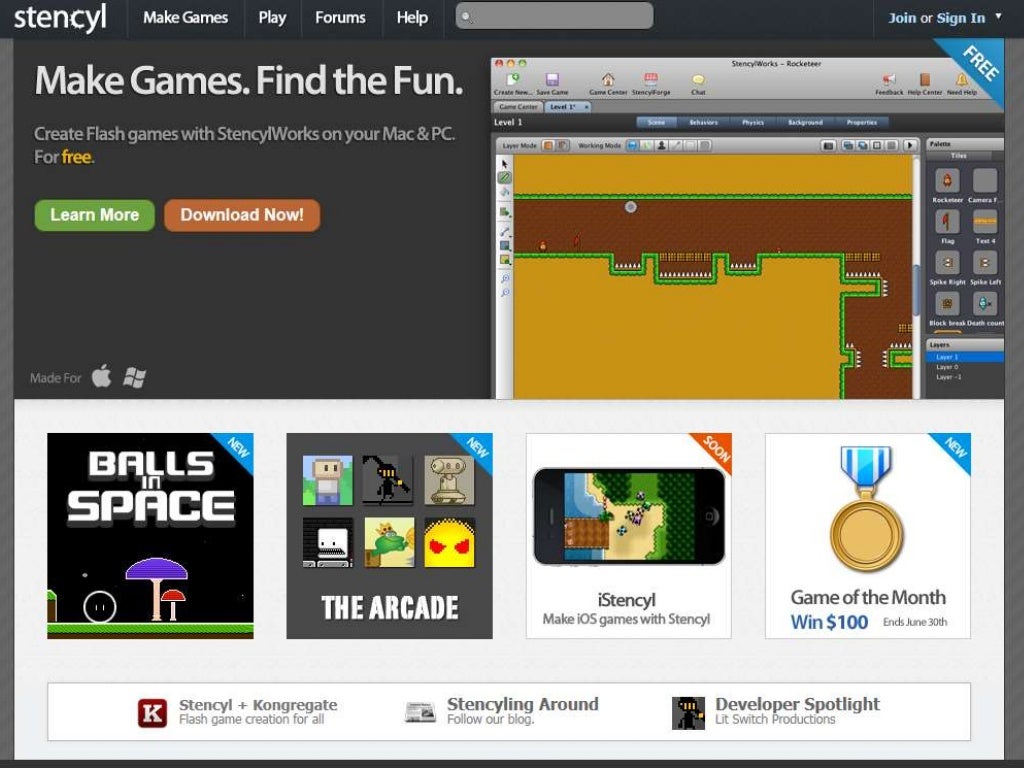
Task: Click the Need Help bell icon
Action: coord(962,80)
